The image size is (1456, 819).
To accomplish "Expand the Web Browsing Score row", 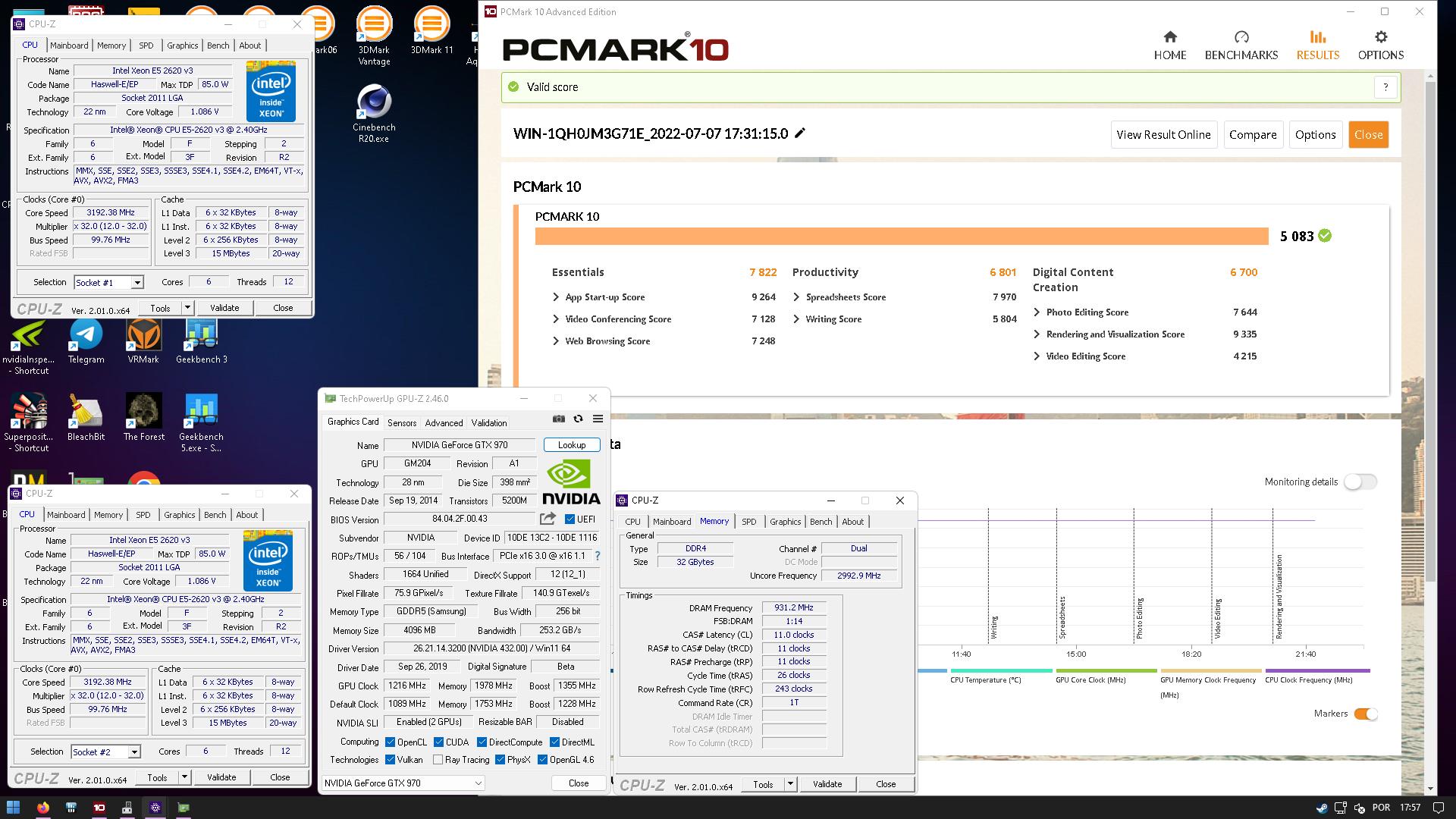I will [556, 341].
